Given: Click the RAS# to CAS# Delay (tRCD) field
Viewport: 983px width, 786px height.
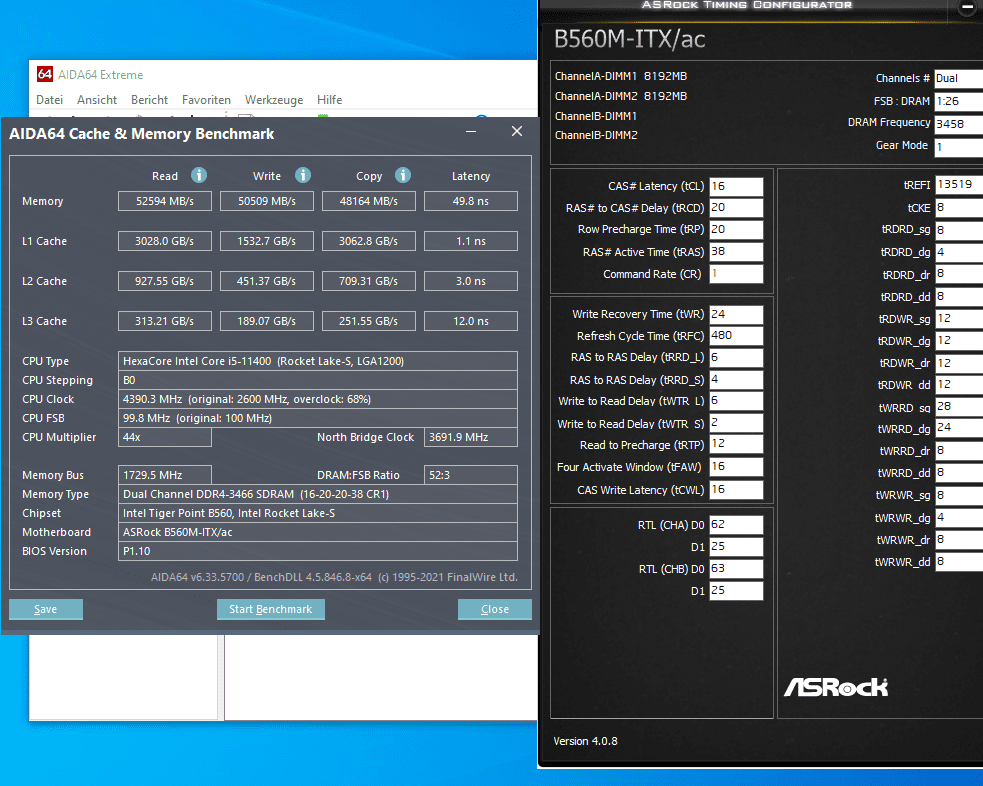Looking at the screenshot, I should point(737,207).
